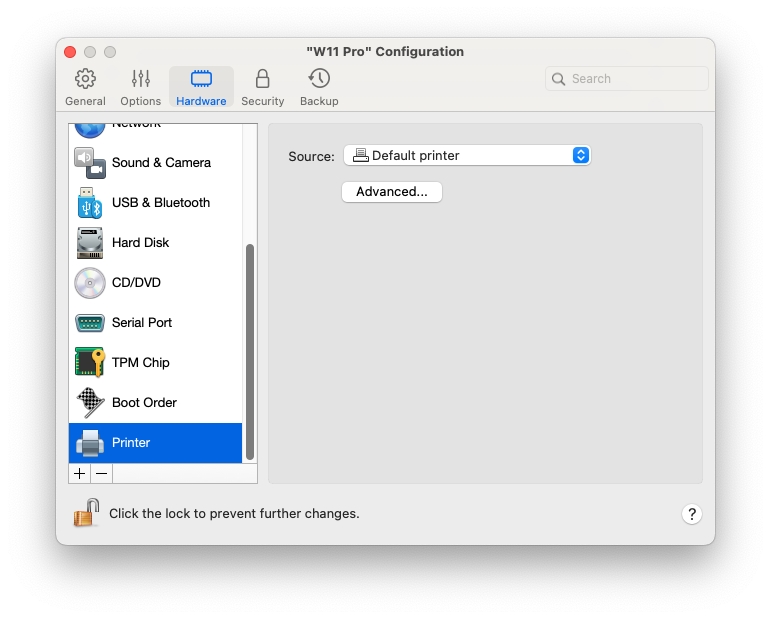Select the Sound & Camera icon
771x619 pixels.
pyautogui.click(x=89, y=162)
